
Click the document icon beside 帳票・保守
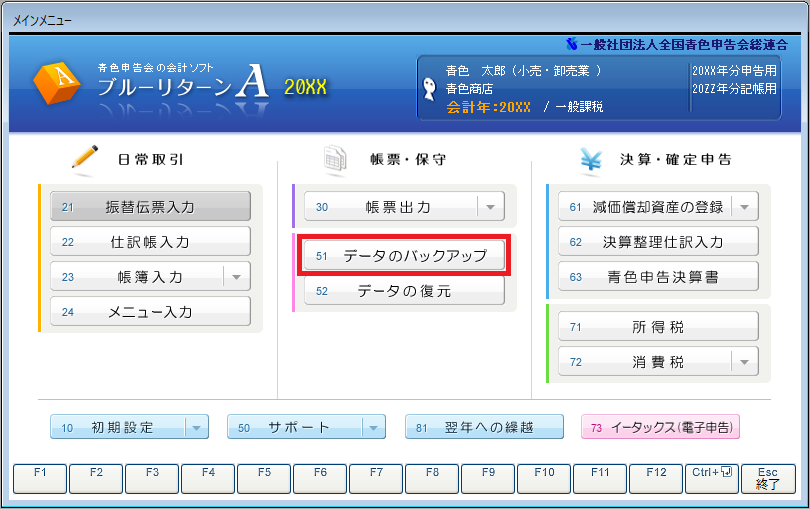(335, 158)
